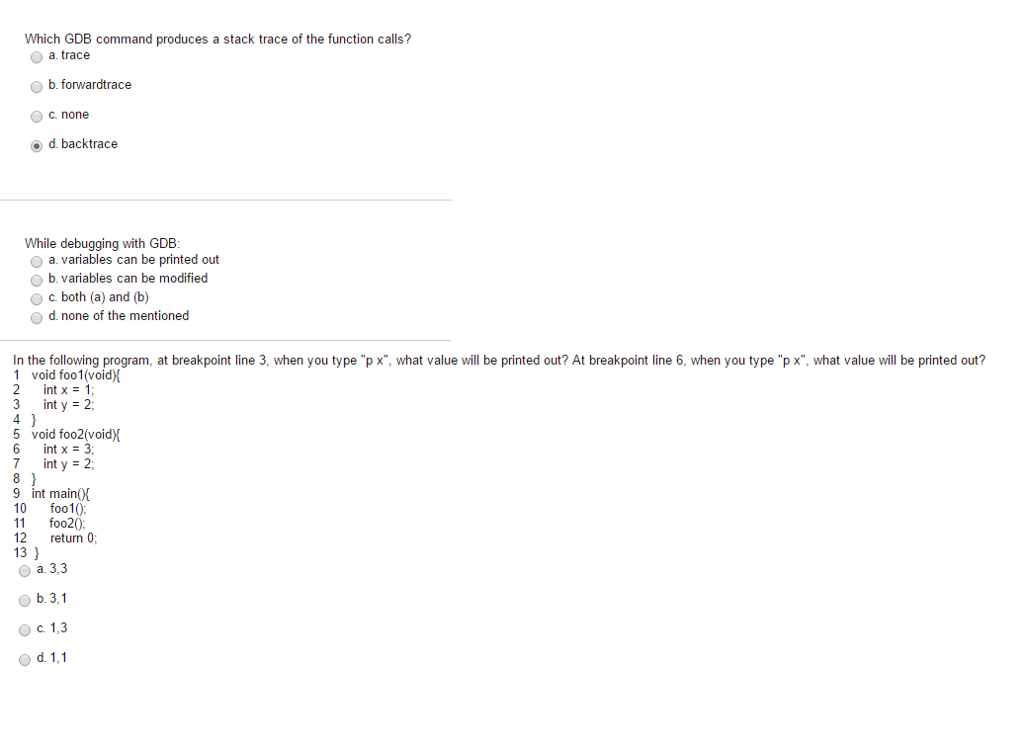
Task: Select 'd. none of the mentioned' radio button
Action: tap(37, 317)
